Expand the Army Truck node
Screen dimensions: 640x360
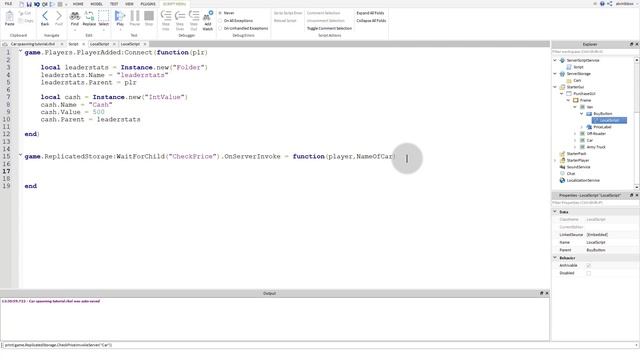[575, 147]
